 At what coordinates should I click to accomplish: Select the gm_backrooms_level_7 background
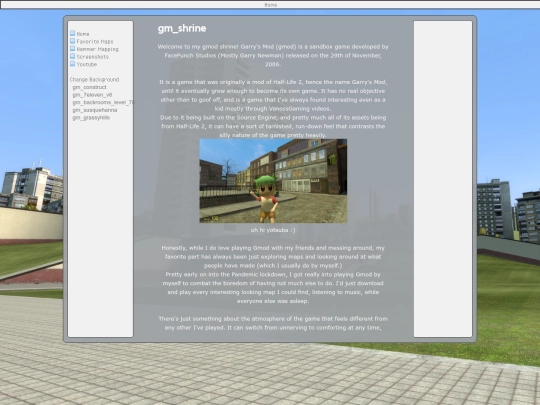click(x=103, y=102)
